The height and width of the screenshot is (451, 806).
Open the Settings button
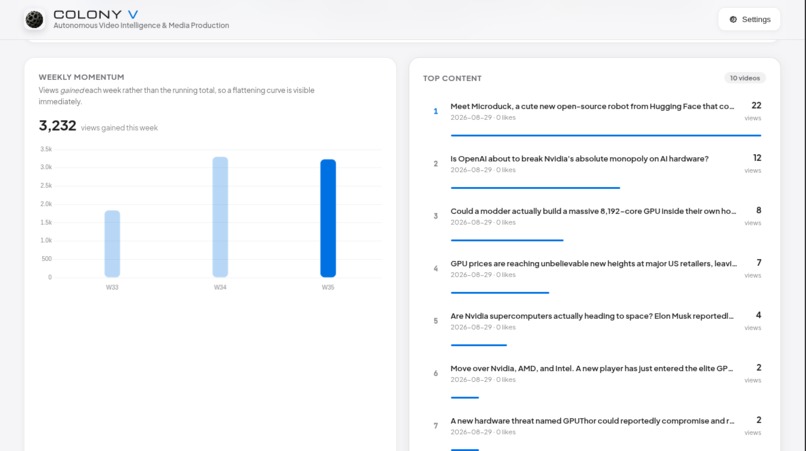749,20
